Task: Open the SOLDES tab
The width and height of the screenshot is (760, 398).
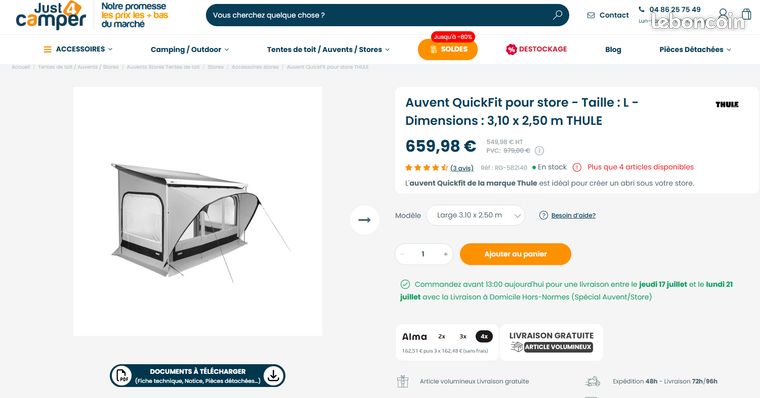Action: tap(448, 49)
